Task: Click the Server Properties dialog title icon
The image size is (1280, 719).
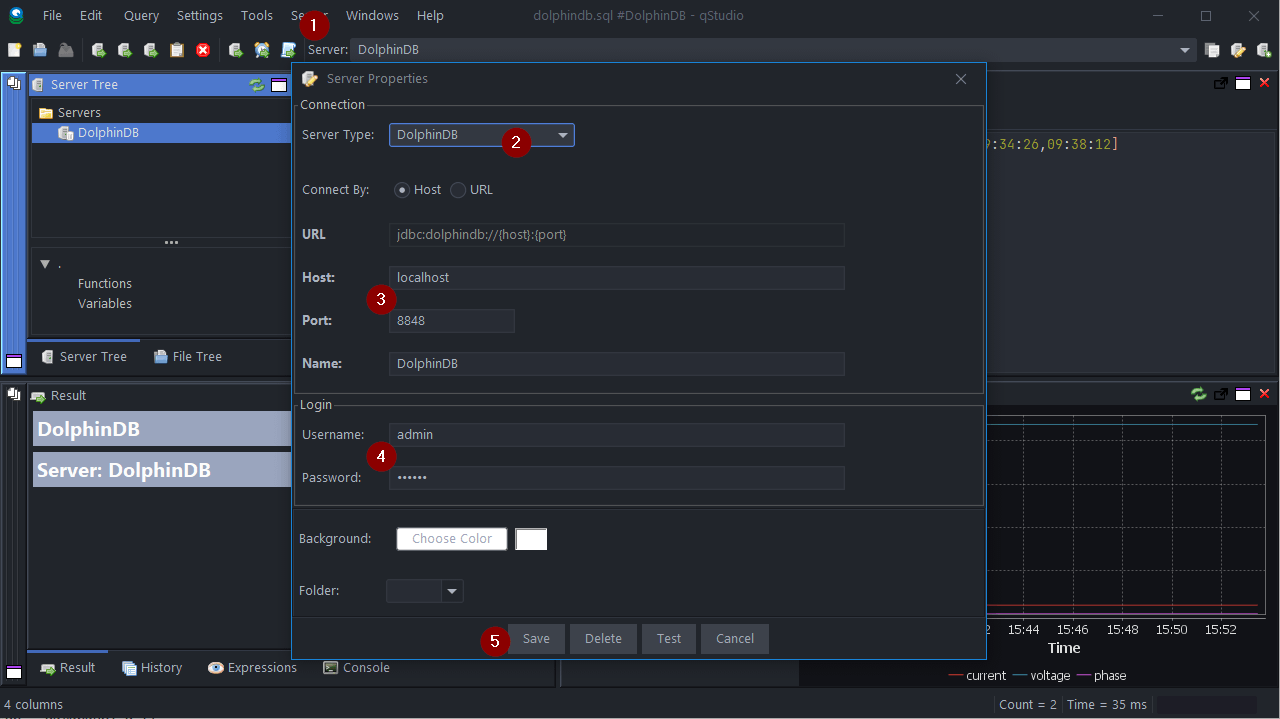Action: 310,79
